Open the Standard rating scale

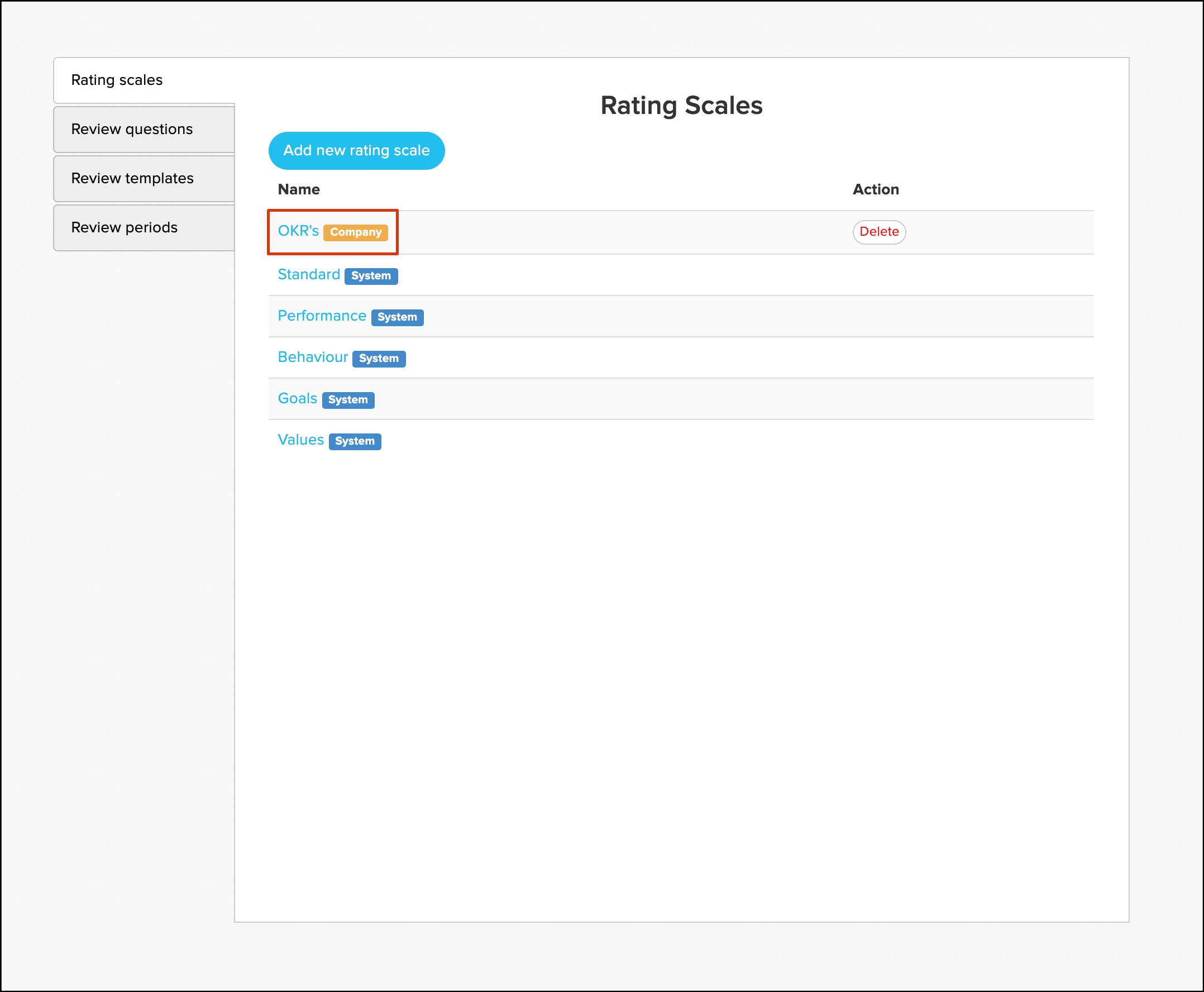308,274
